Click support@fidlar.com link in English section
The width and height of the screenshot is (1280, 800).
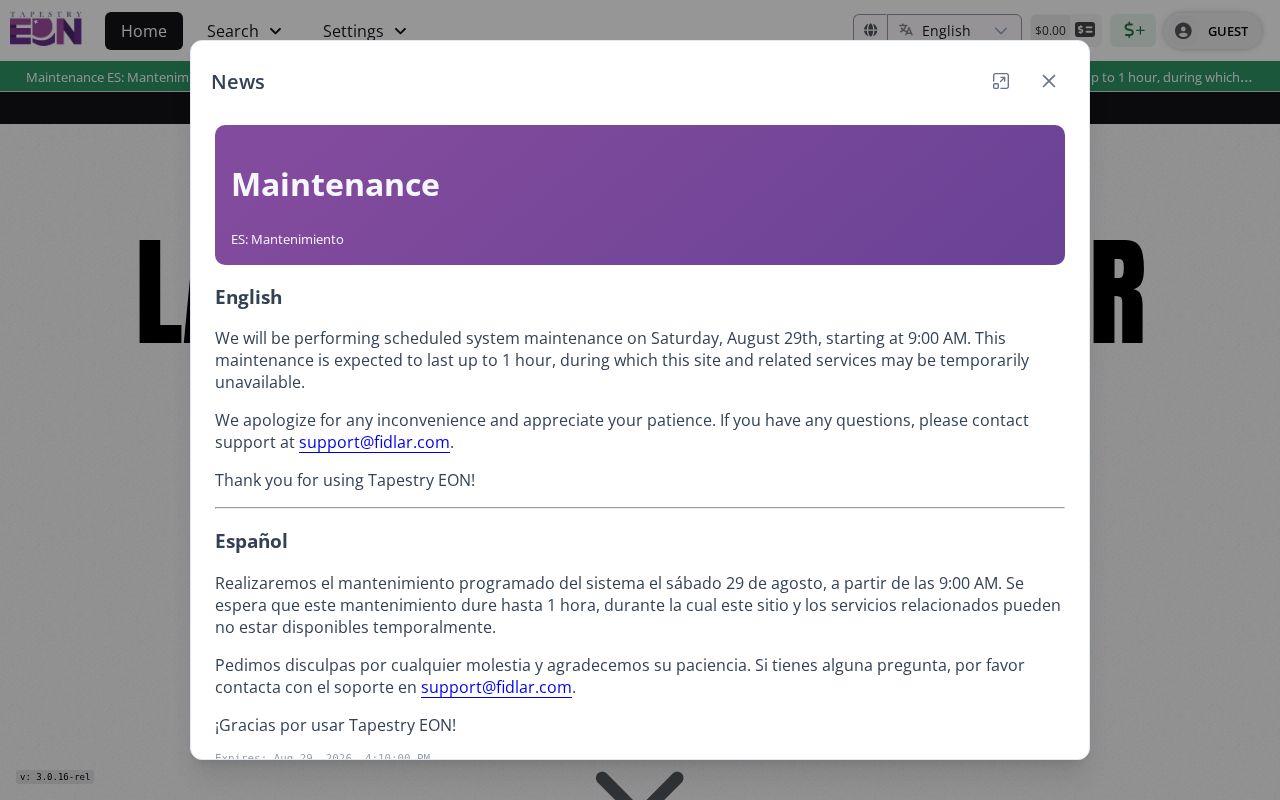[x=374, y=442]
